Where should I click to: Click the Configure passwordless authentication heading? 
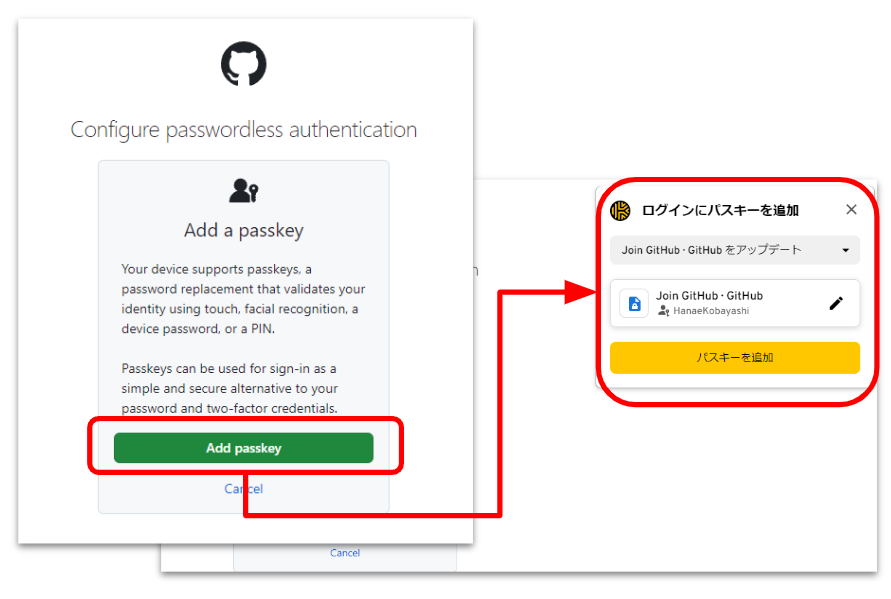click(x=244, y=130)
